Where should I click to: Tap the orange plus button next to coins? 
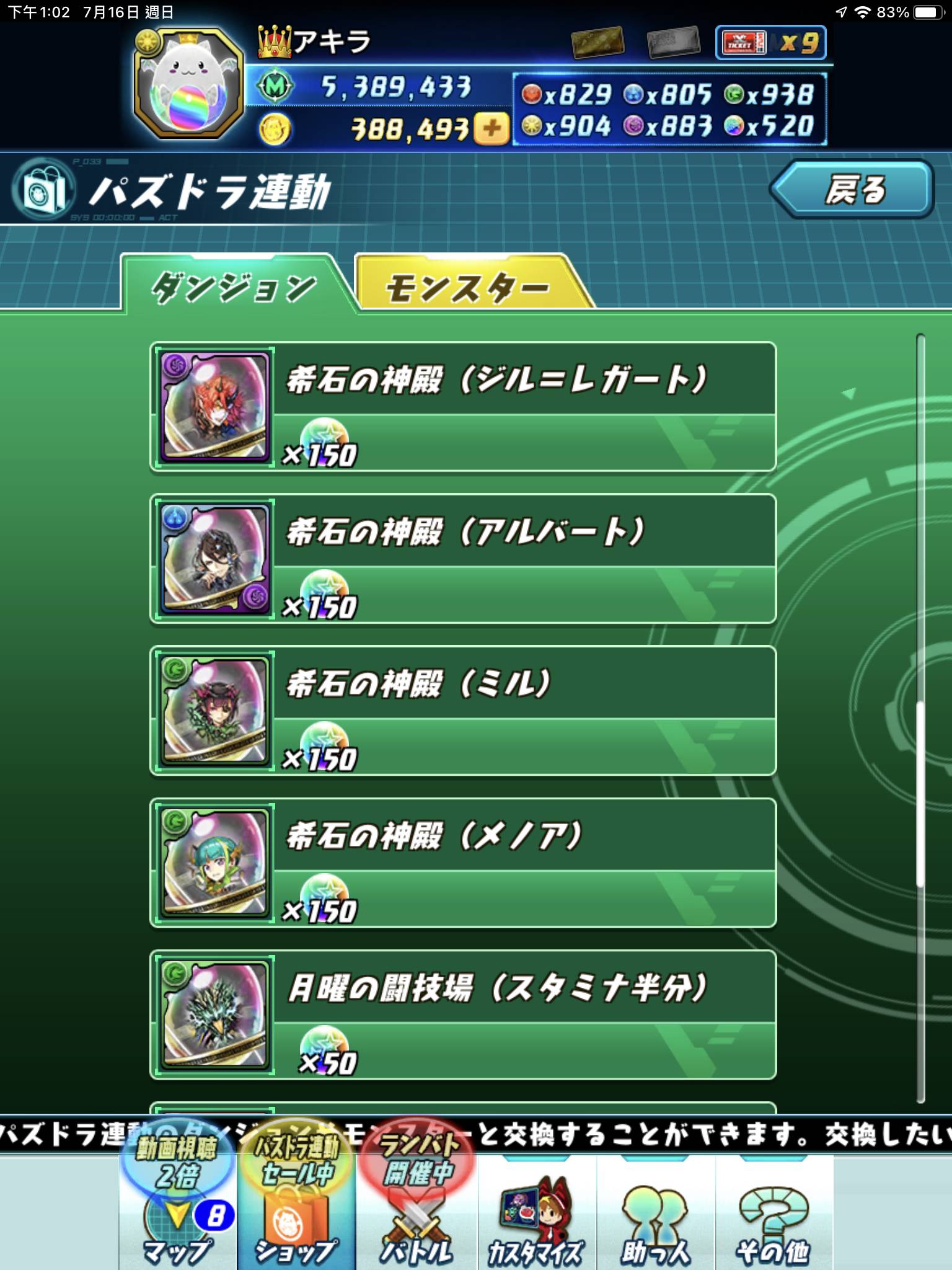[491, 129]
